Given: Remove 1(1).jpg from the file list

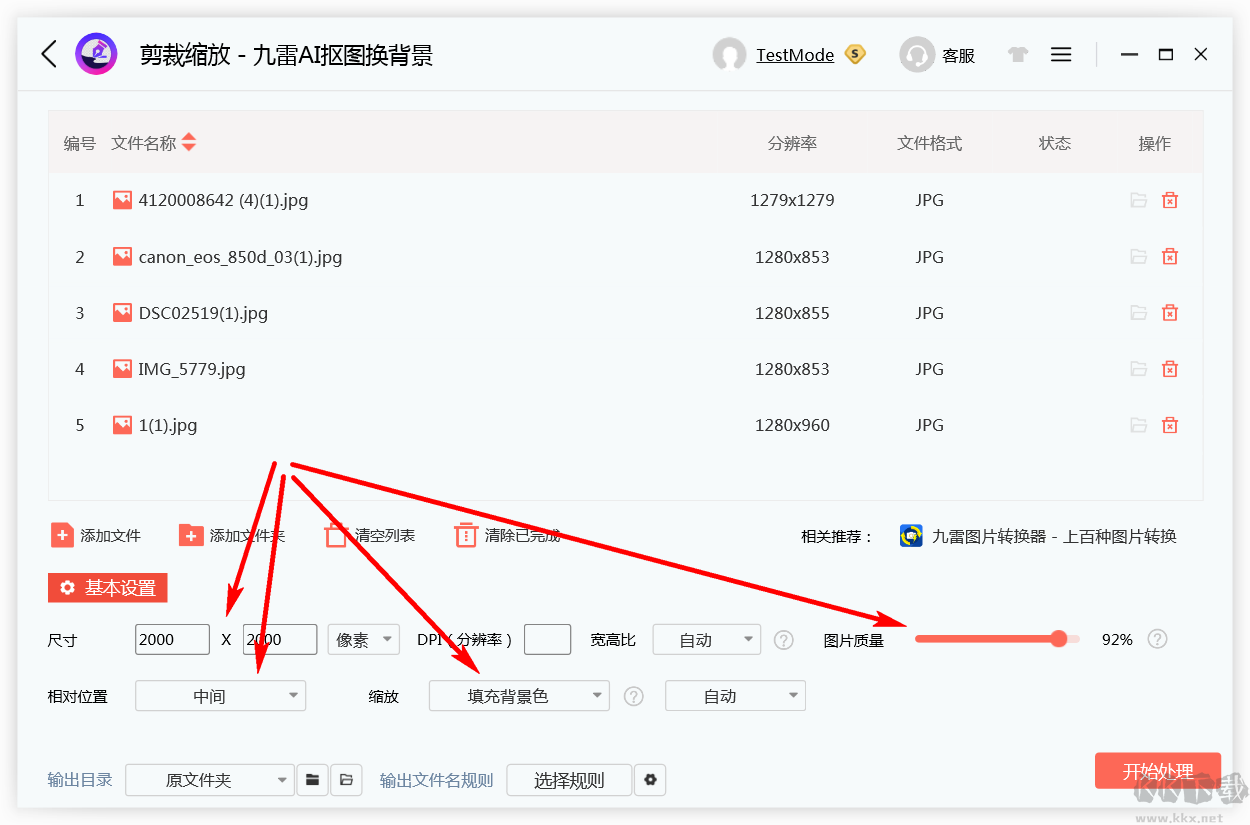Looking at the screenshot, I should click(x=1170, y=424).
